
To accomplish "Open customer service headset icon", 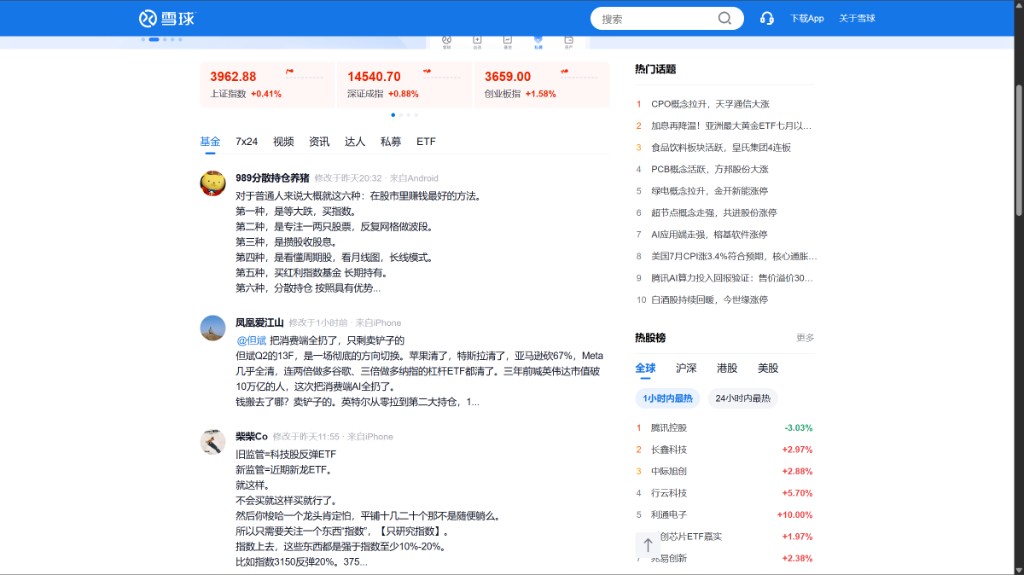I will click(767, 18).
